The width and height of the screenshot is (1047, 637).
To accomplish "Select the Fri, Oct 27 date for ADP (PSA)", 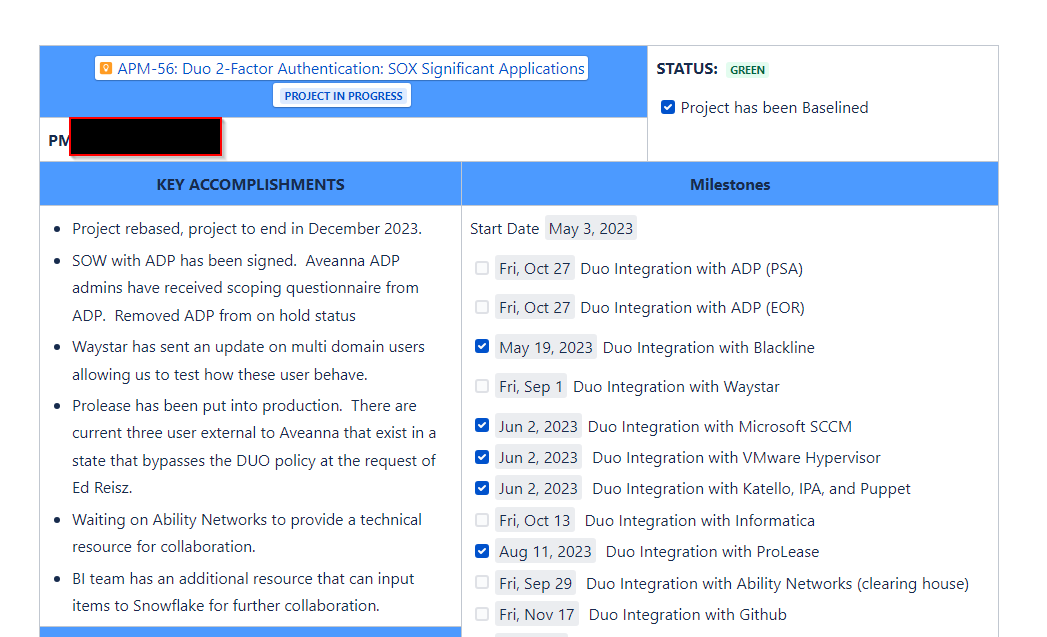I will [x=534, y=268].
